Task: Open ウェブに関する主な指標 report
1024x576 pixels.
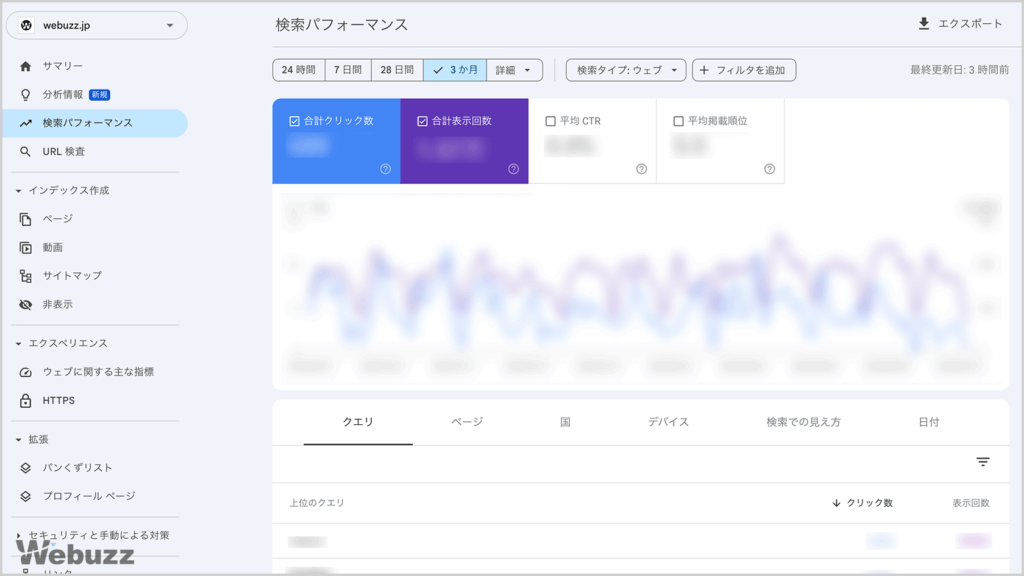Action: (98, 372)
